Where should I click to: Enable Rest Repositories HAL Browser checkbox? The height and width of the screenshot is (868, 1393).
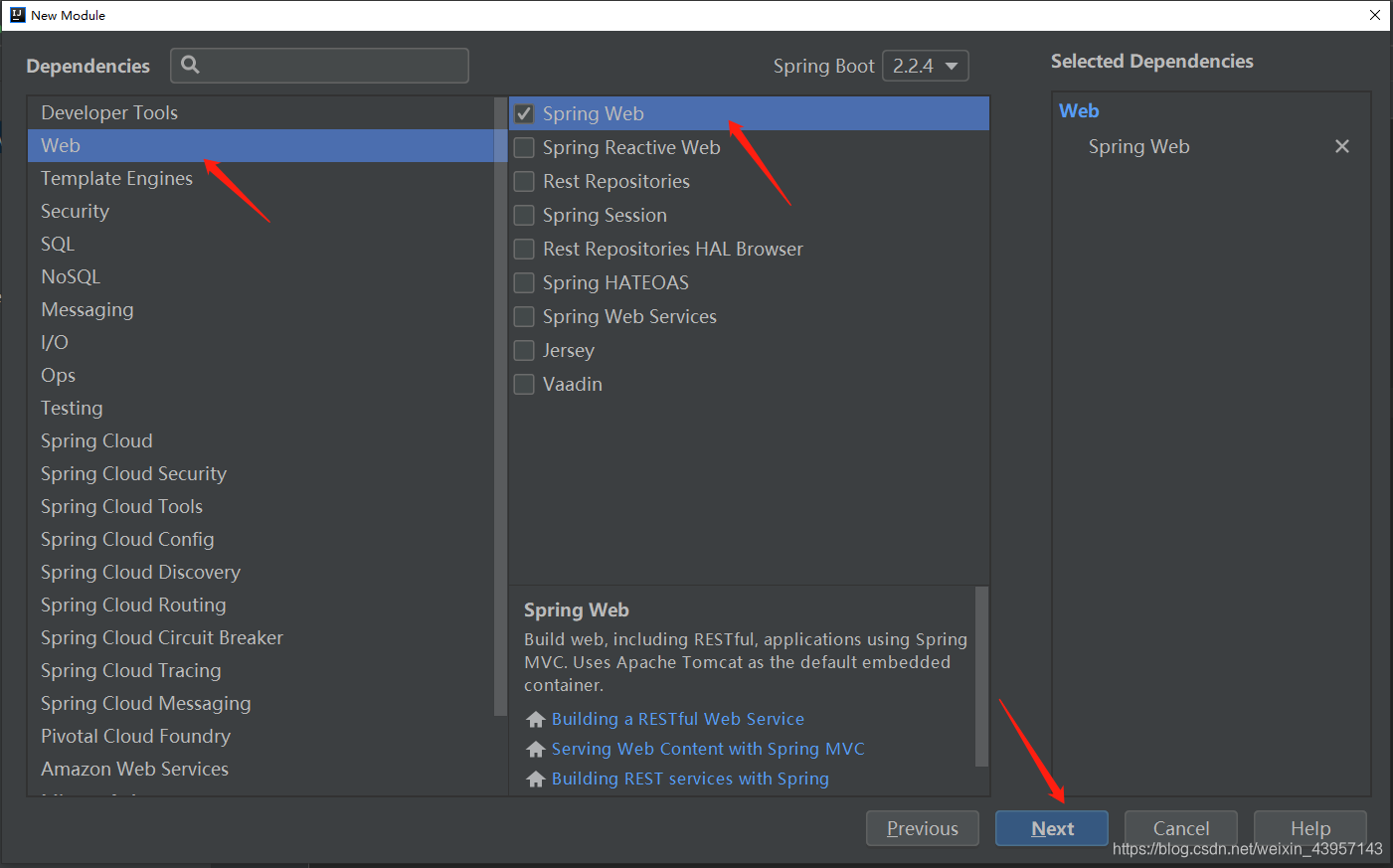tap(524, 249)
